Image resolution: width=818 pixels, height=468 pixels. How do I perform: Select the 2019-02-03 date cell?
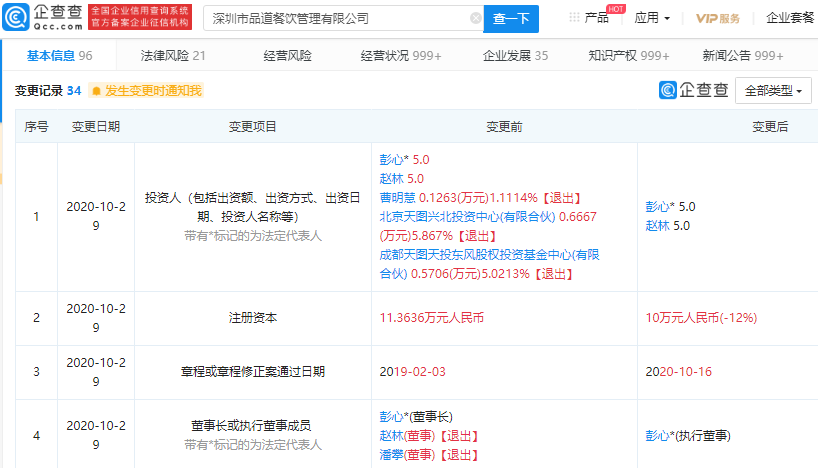412,371
